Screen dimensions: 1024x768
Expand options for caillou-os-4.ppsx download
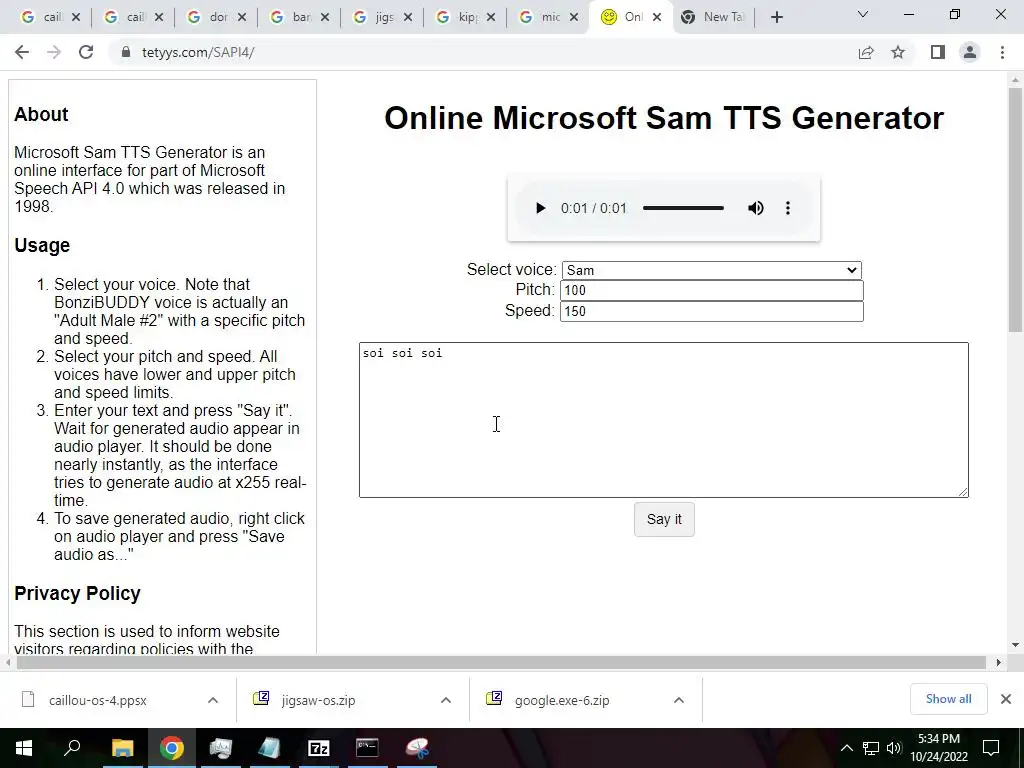[213, 701]
